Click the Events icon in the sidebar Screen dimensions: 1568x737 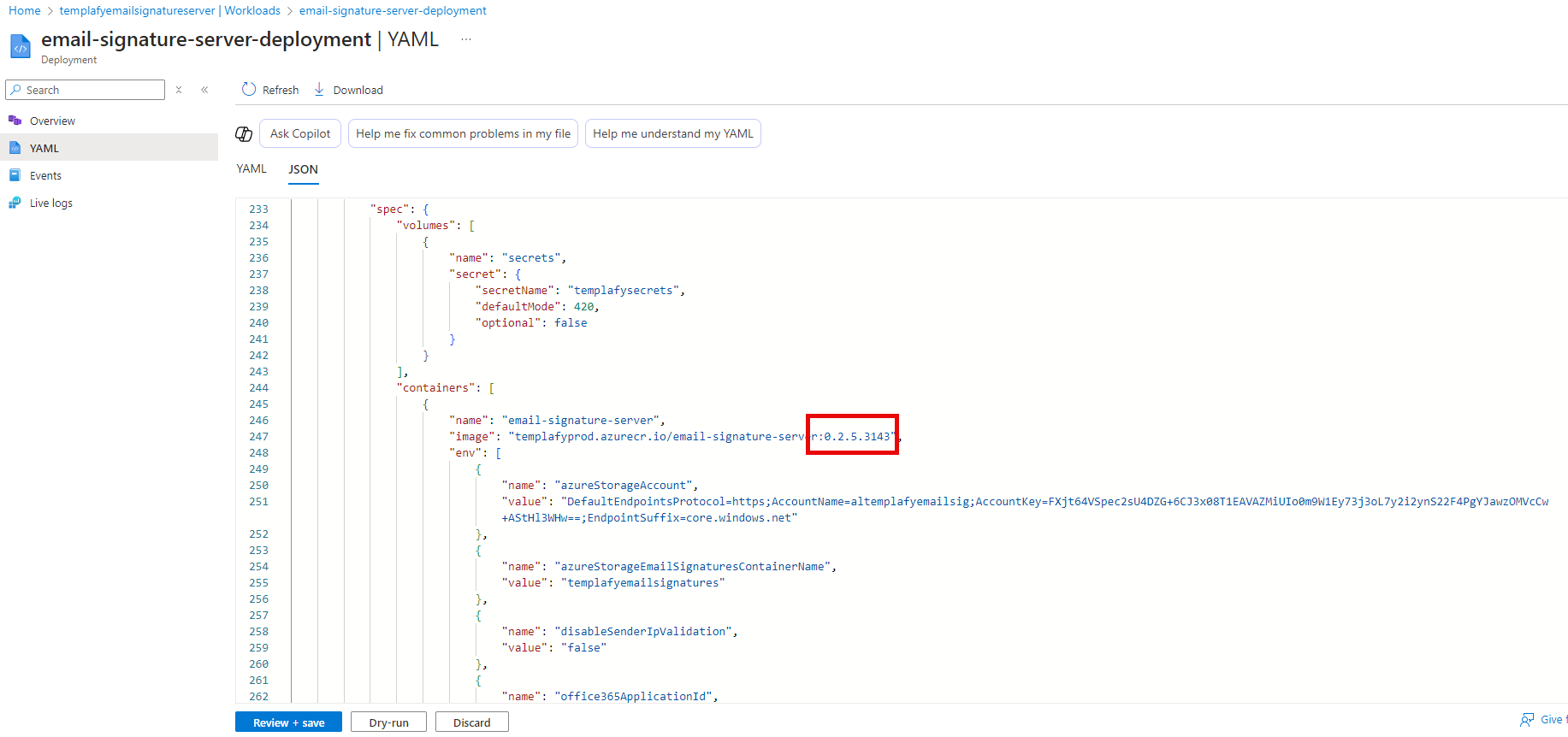[15, 175]
